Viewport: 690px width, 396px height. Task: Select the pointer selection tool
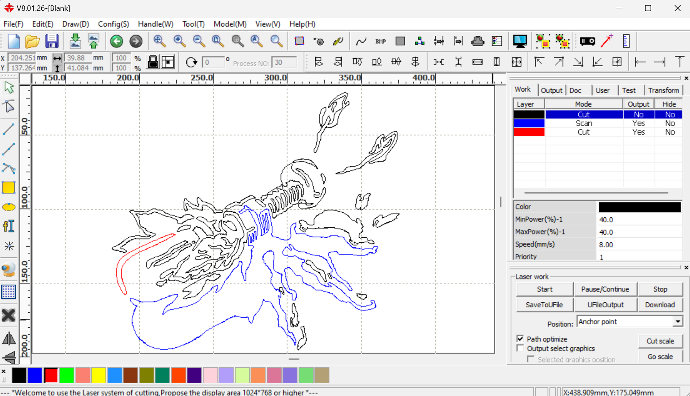[x=9, y=88]
